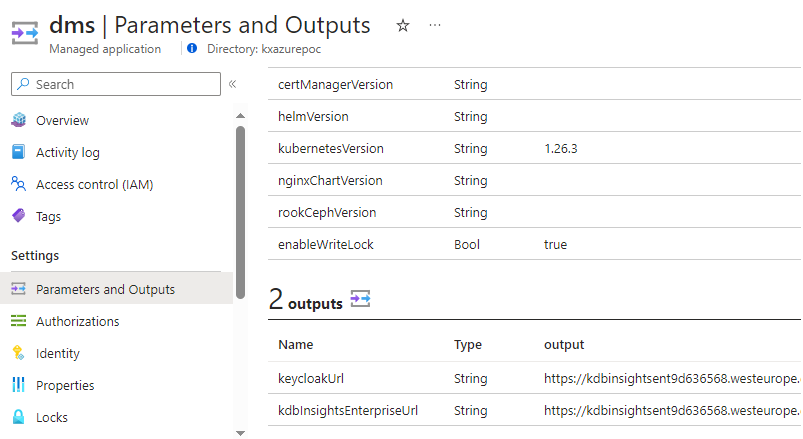Click the purple Tags icon

click(x=18, y=216)
